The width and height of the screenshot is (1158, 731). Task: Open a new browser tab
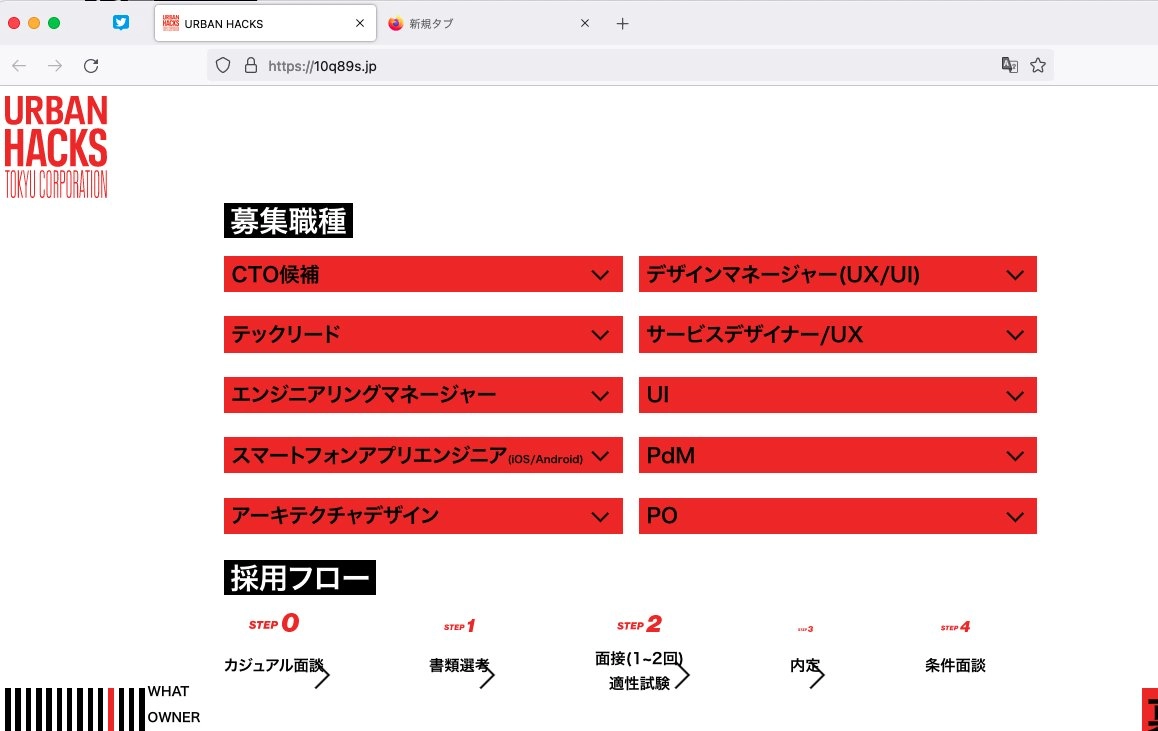tap(622, 23)
